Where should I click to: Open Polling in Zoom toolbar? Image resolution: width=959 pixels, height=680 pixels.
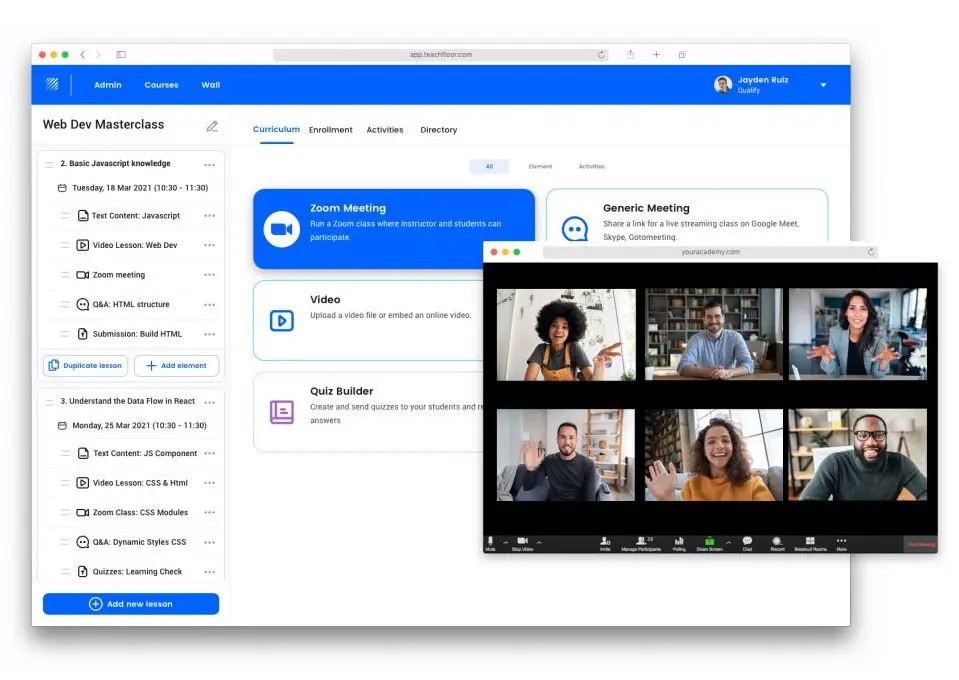(x=679, y=543)
